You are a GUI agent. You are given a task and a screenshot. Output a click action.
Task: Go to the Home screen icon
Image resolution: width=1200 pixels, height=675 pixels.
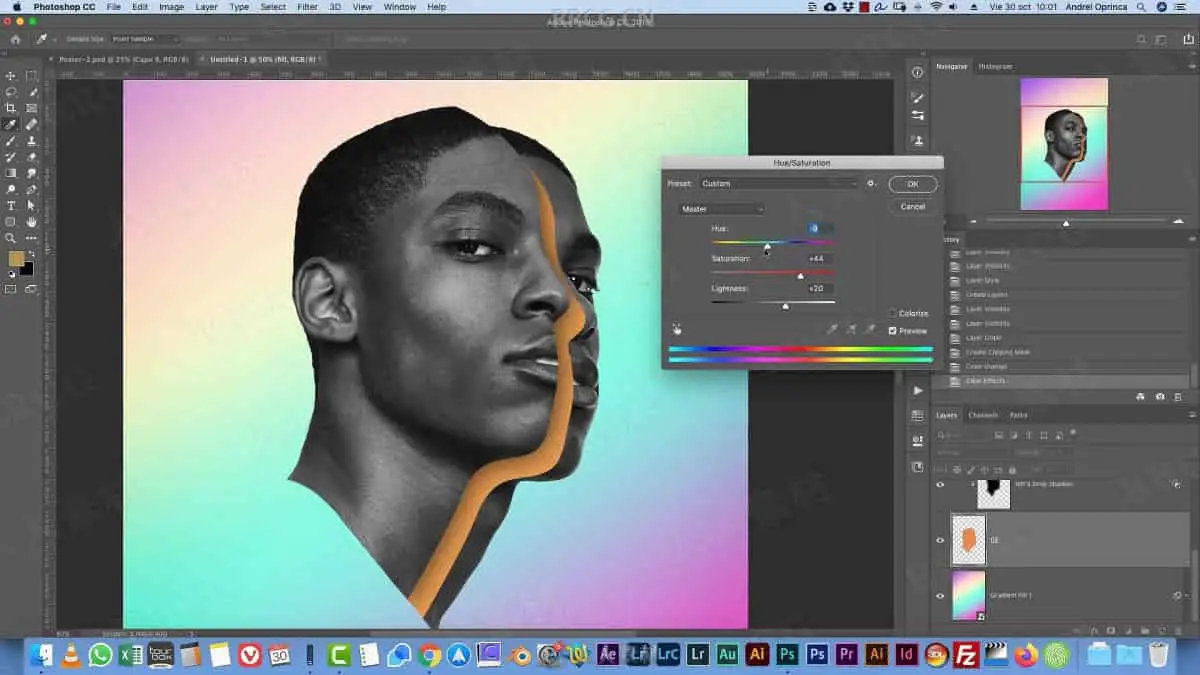point(15,39)
